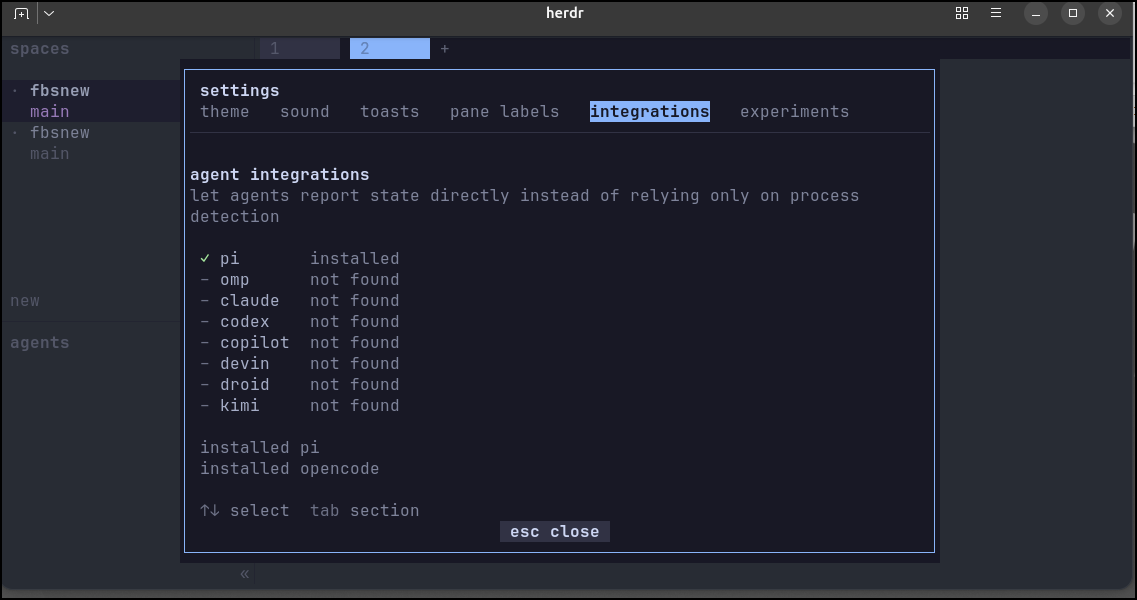Select the kimi integration row
This screenshot has height=600, width=1137.
[x=299, y=406]
